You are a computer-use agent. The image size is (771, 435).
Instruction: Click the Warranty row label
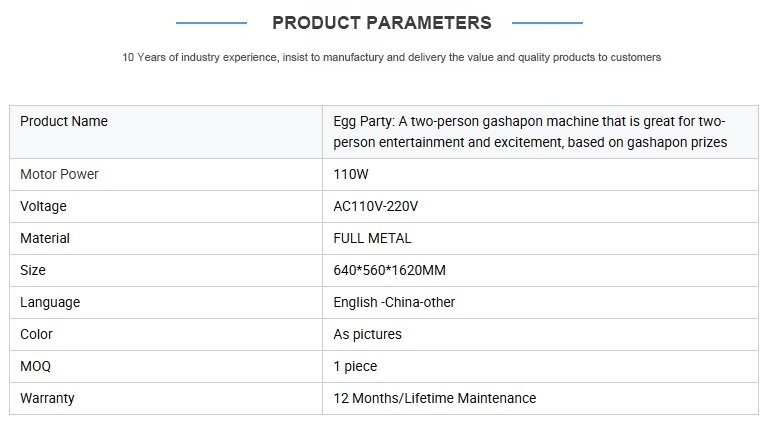tap(47, 399)
